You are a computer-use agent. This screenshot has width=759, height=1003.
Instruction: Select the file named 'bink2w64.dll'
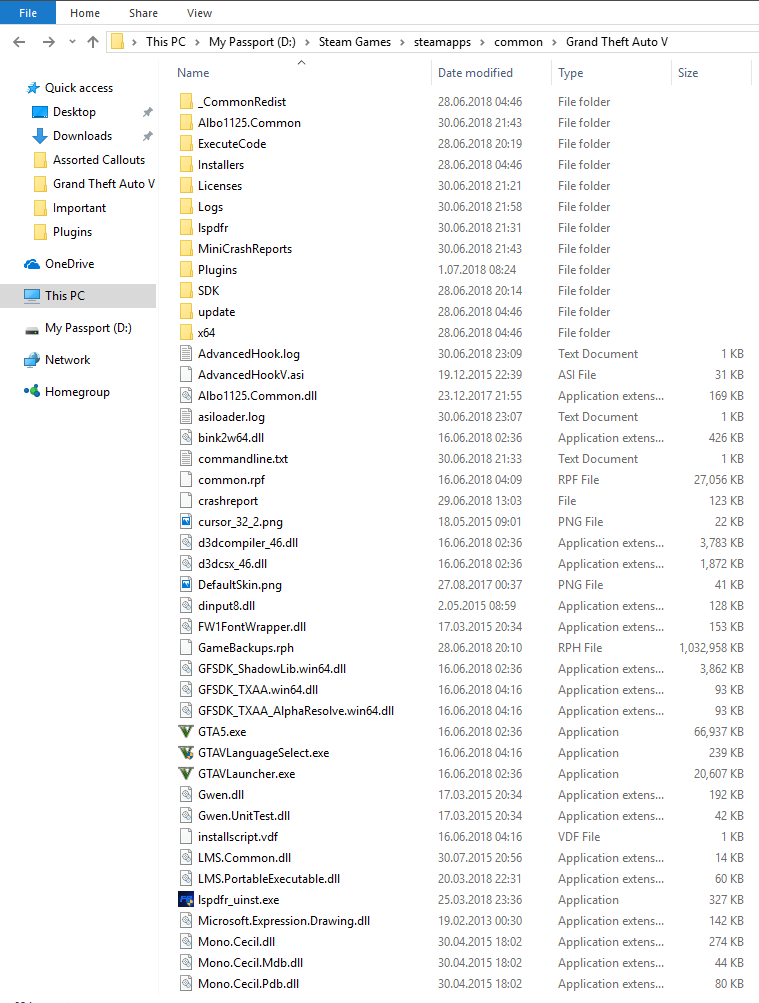231,438
